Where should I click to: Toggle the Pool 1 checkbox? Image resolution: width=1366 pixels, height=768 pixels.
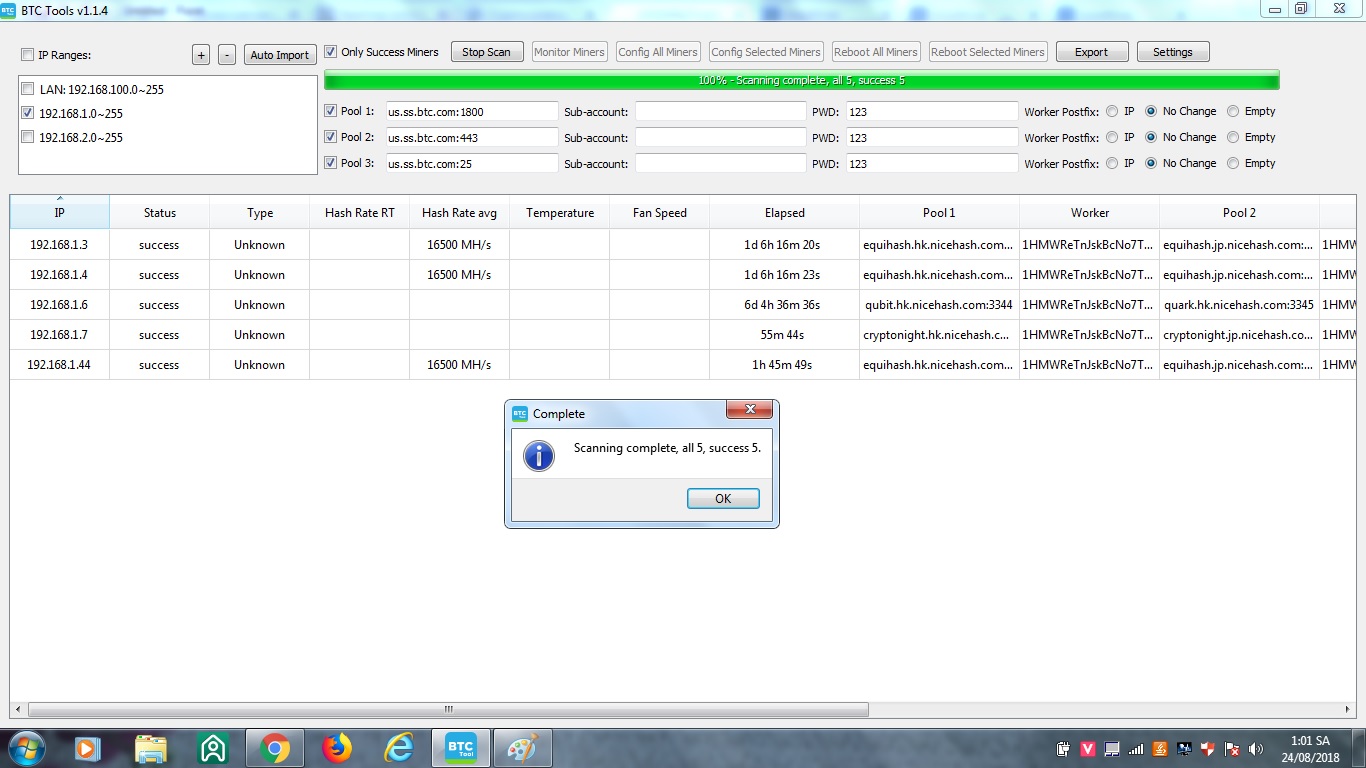pos(331,111)
